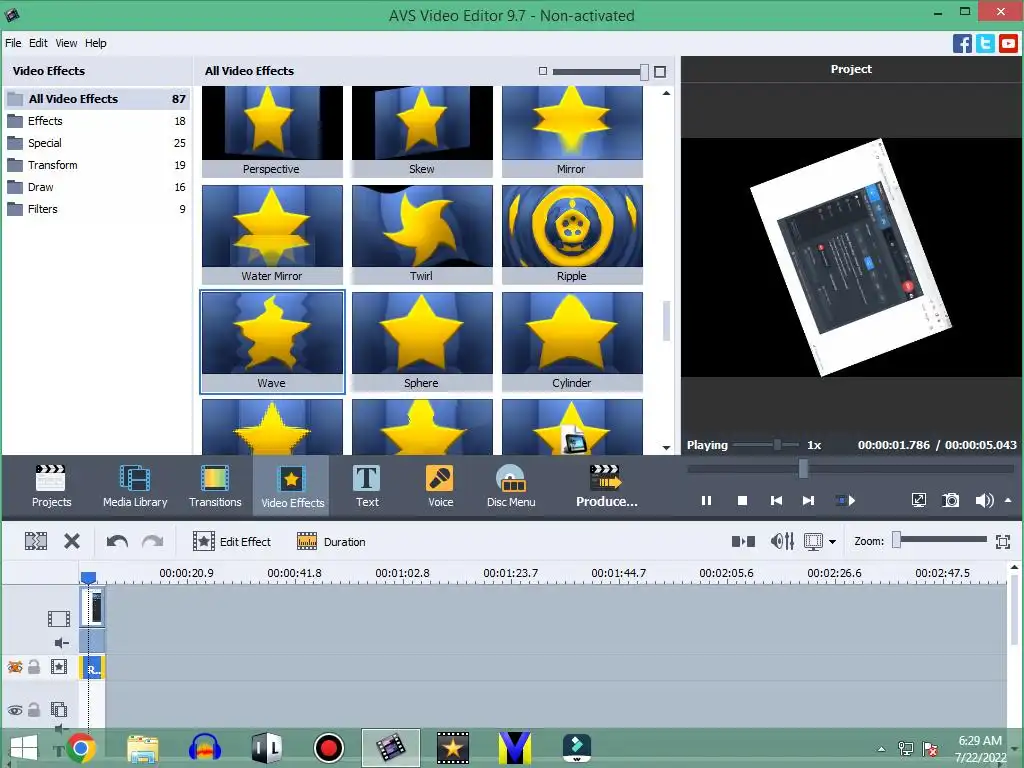This screenshot has width=1024, height=768.
Task: Select the Ripple effect thumbnail
Action: [x=572, y=234]
